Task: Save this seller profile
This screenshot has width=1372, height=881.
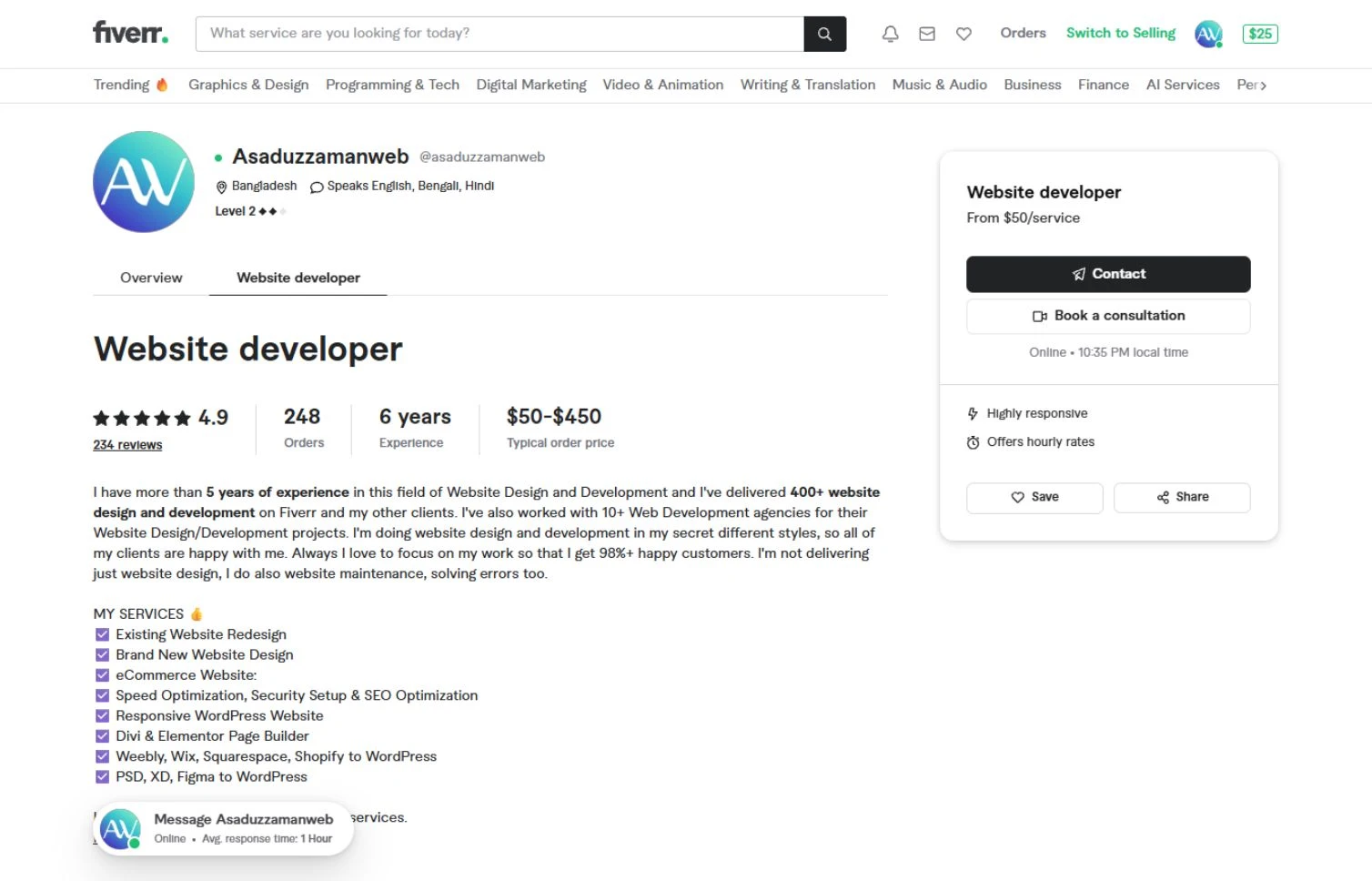Action: point(1034,497)
